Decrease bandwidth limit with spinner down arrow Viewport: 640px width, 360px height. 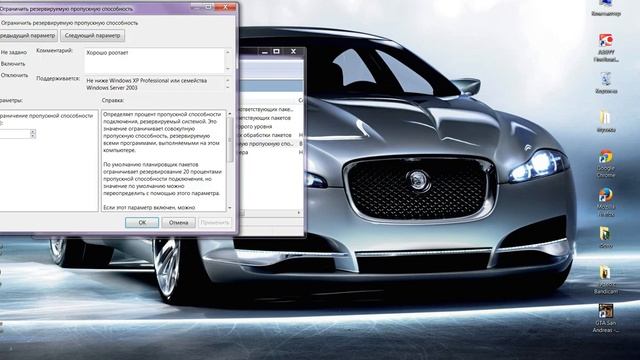(x=33, y=136)
